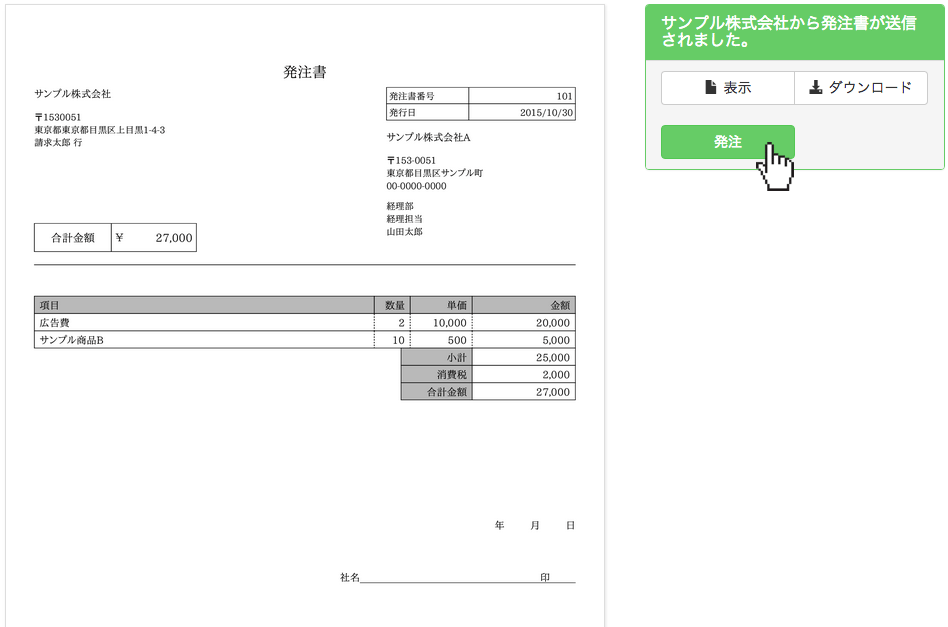Click the 発注書番号 label cell
The height and width of the screenshot is (627, 948).
click(427, 96)
